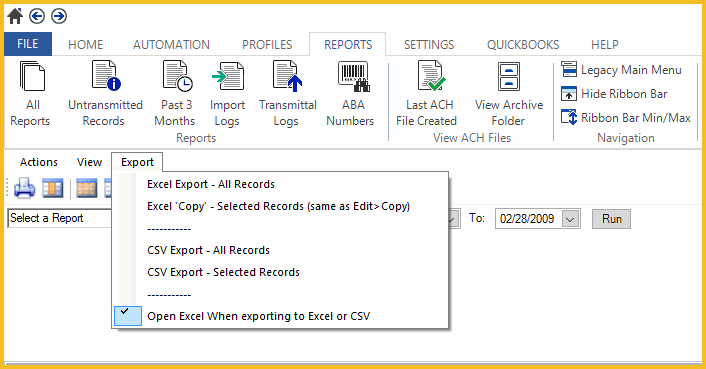
Task: Open ABA Numbers lookup
Action: [x=351, y=94]
